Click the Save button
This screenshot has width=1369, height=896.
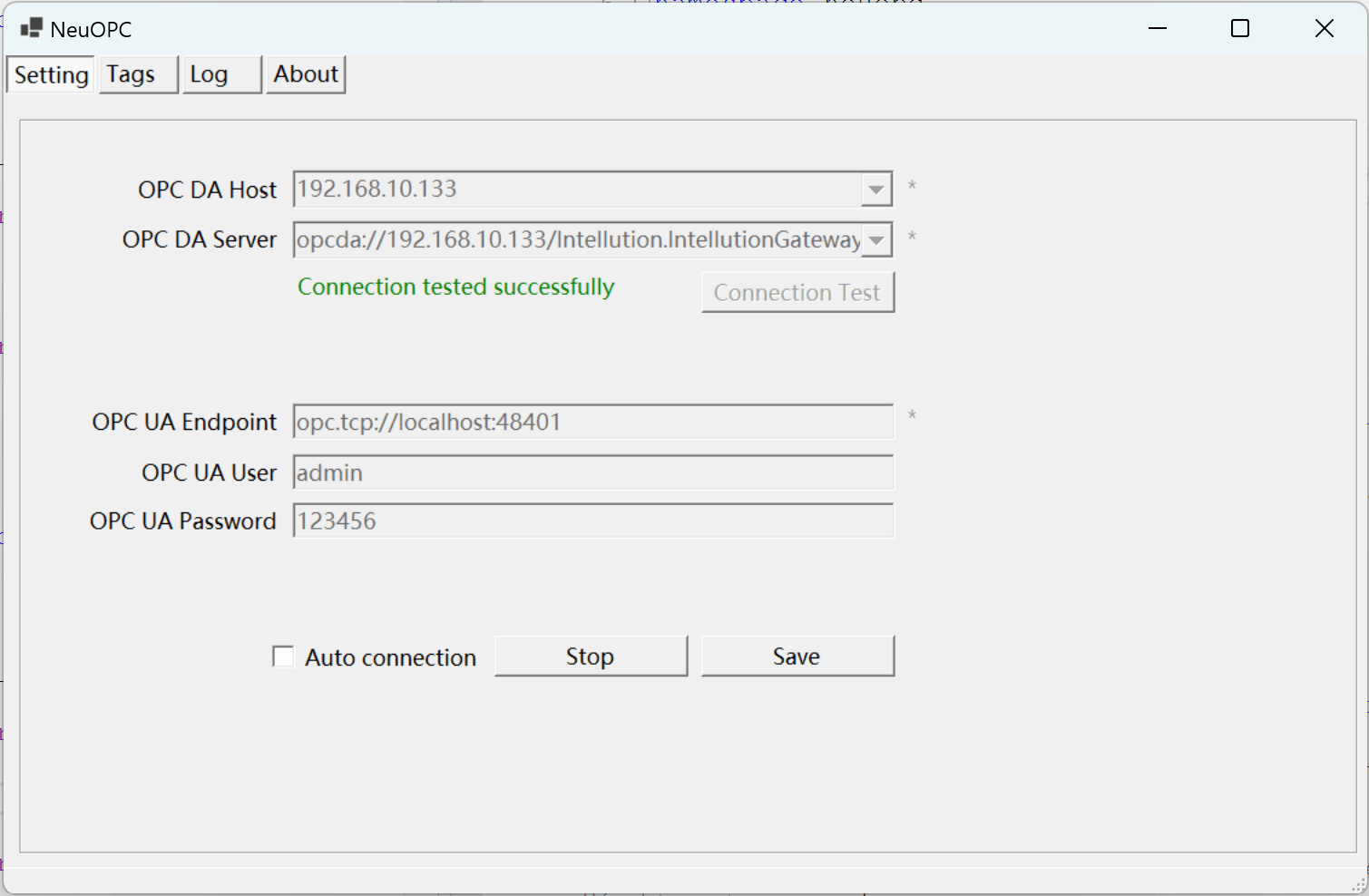797,657
